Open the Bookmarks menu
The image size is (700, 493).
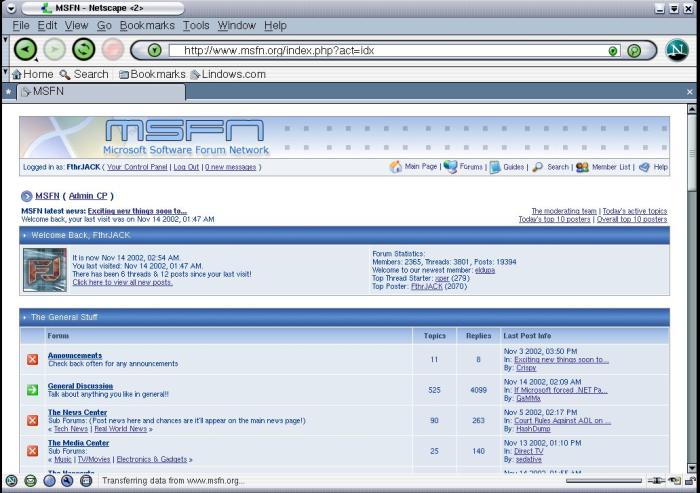[x=147, y=25]
